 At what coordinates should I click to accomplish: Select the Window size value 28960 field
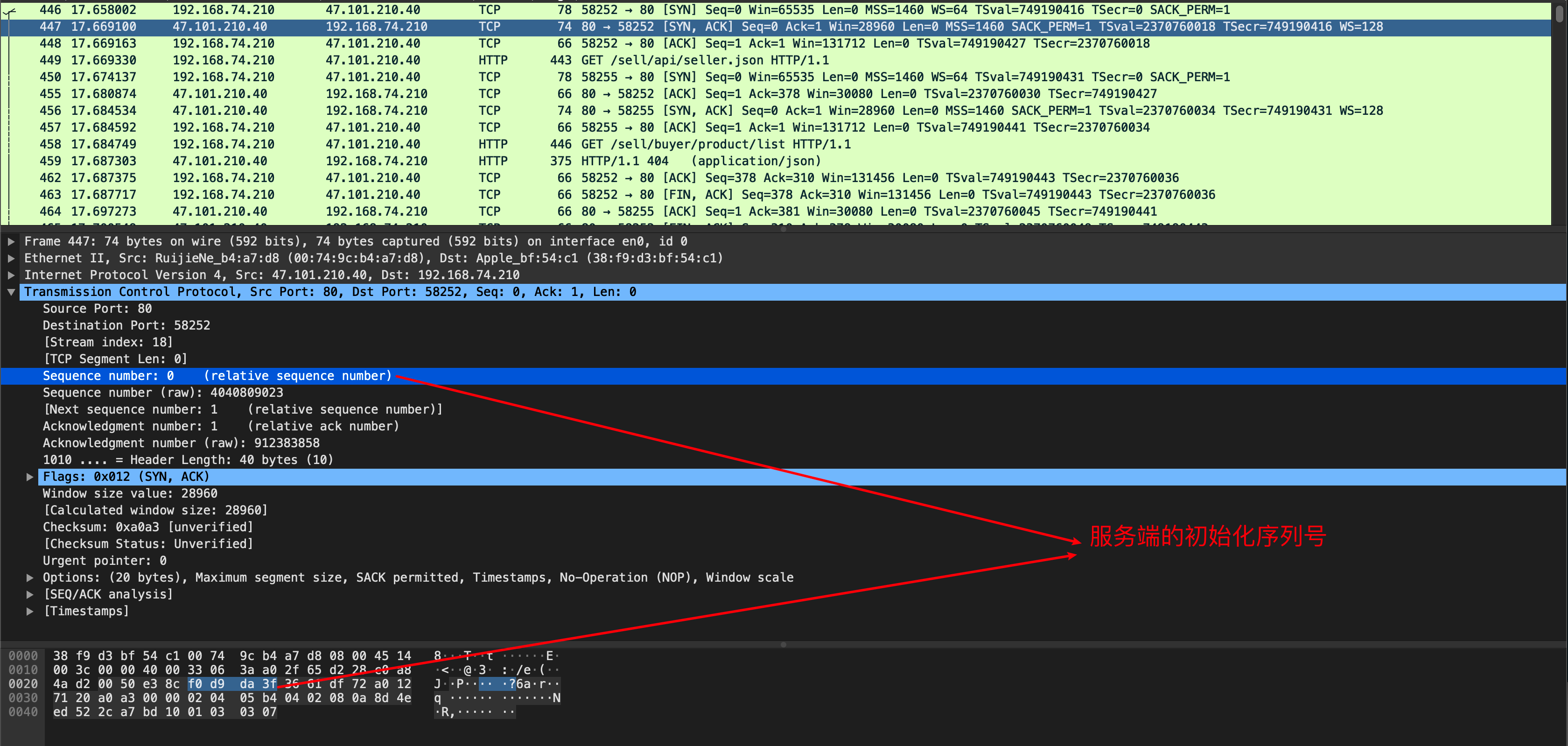coord(130,494)
